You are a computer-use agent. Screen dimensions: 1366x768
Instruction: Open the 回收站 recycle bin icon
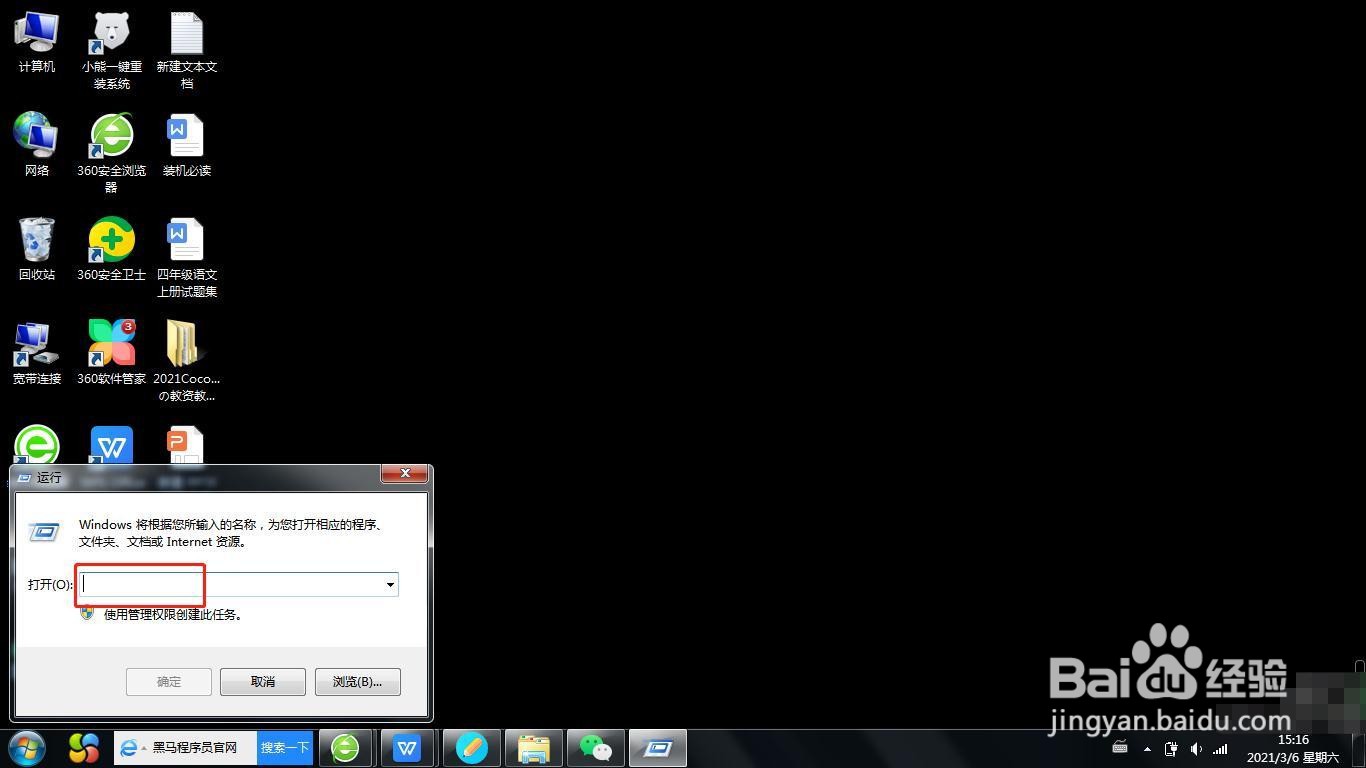(x=36, y=249)
